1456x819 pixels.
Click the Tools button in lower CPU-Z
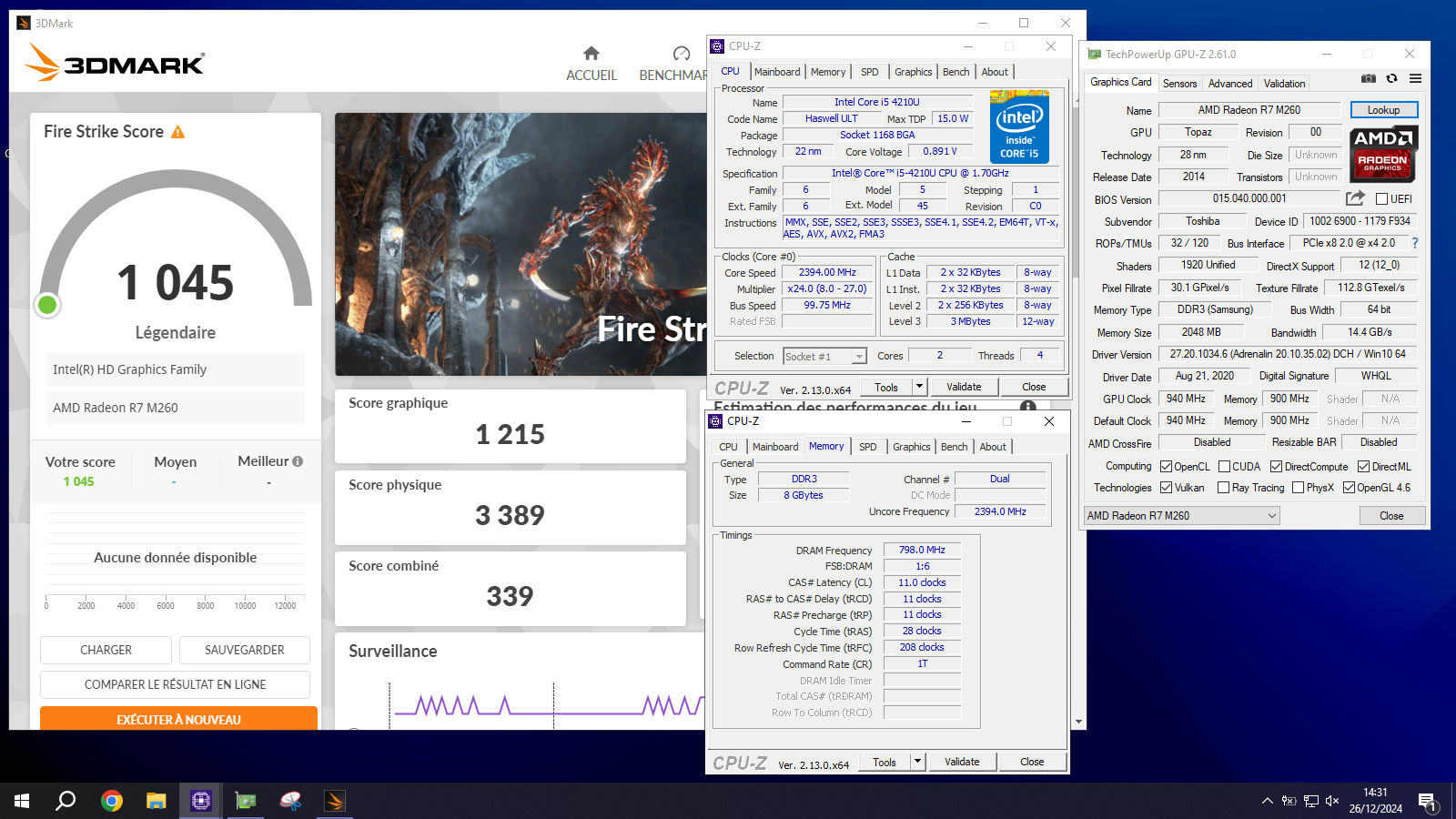pyautogui.click(x=885, y=762)
